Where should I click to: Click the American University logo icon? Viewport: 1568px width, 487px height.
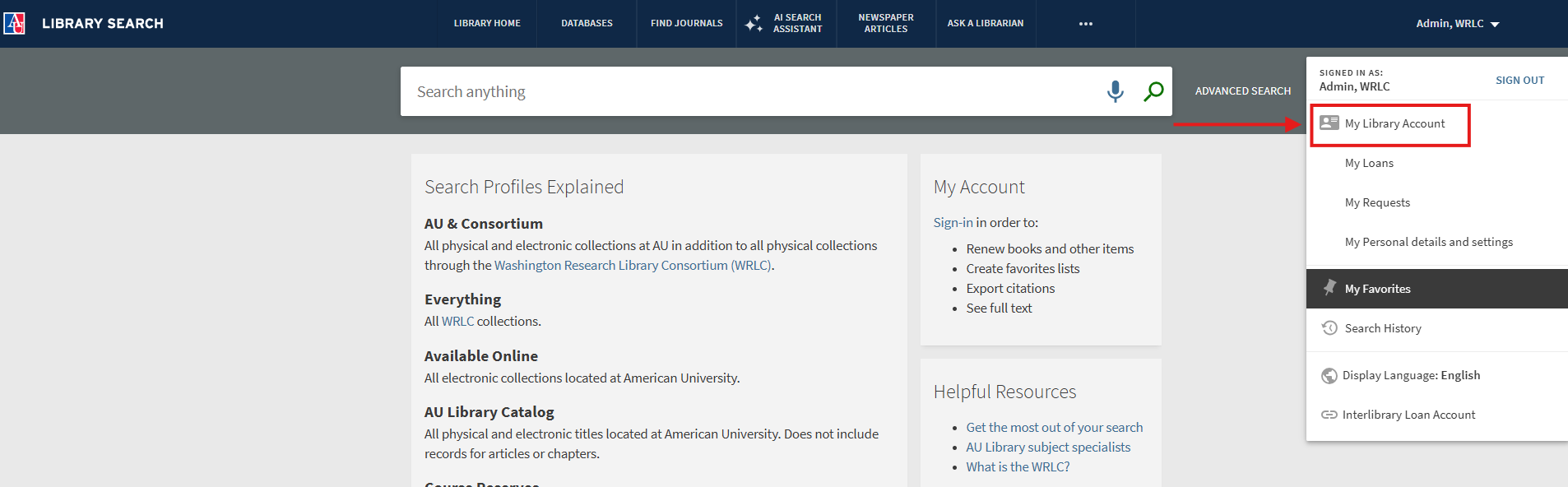pyautogui.click(x=14, y=23)
